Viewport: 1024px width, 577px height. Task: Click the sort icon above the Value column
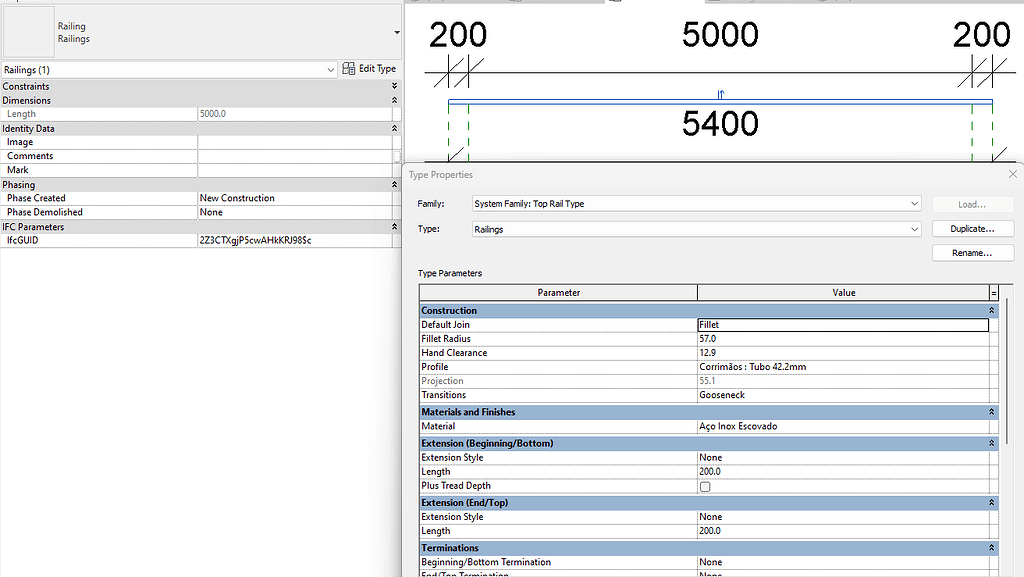pos(993,292)
